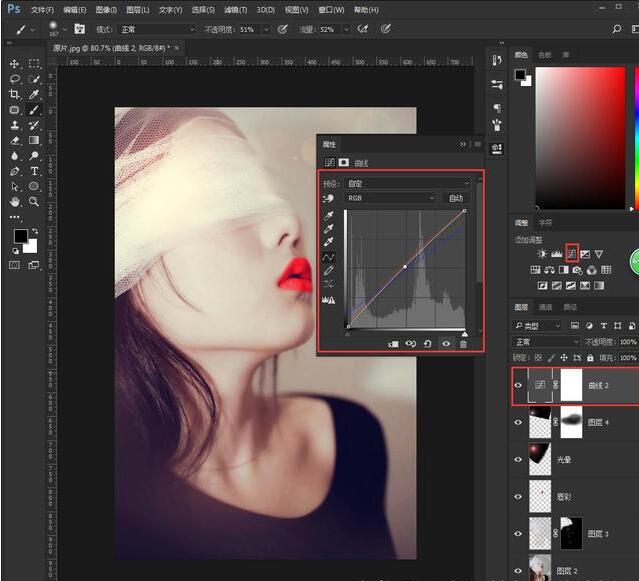639x581 pixels.
Task: Select the Horizontal Type tool
Action: [x=34, y=171]
